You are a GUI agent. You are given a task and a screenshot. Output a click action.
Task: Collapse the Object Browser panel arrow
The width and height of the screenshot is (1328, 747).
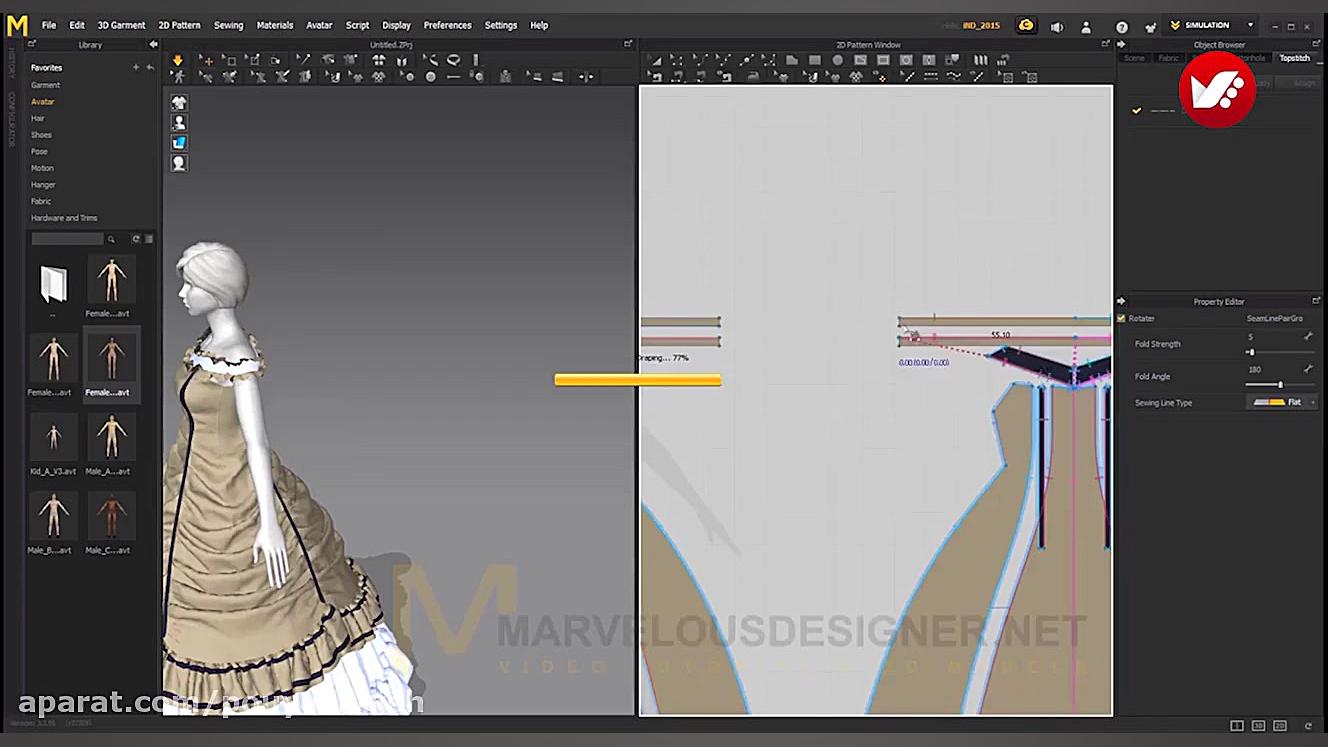click(x=1121, y=44)
